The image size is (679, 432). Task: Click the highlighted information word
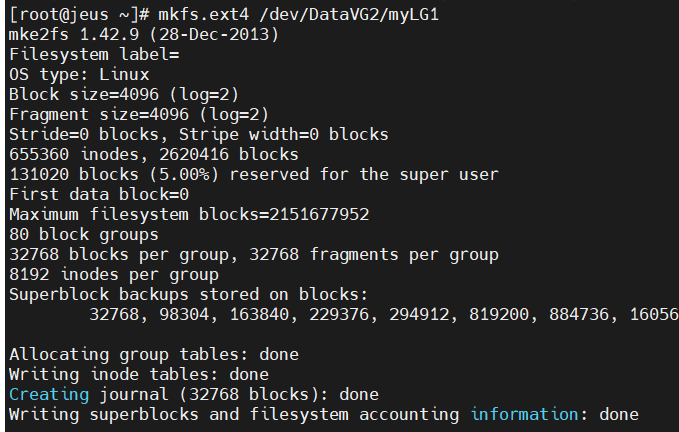pyautogui.click(x=524, y=414)
